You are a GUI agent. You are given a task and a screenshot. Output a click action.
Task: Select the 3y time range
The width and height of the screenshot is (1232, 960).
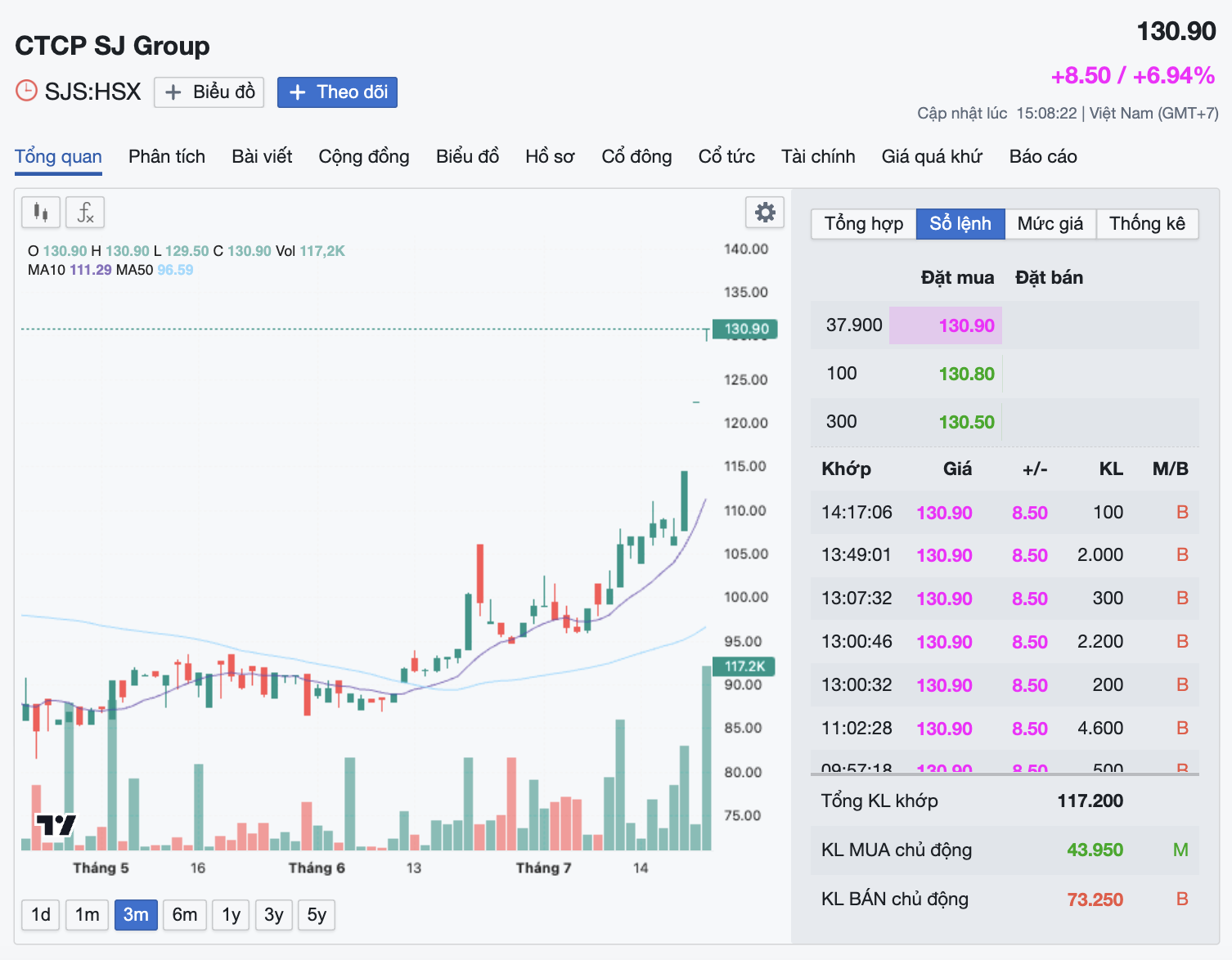pos(274,914)
